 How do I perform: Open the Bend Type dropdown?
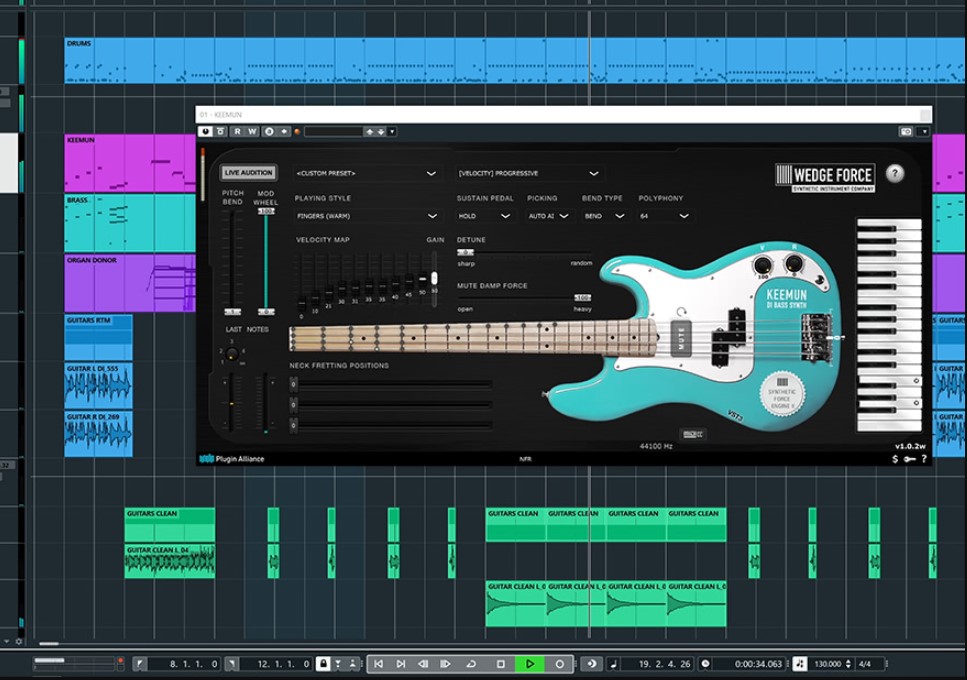604,216
